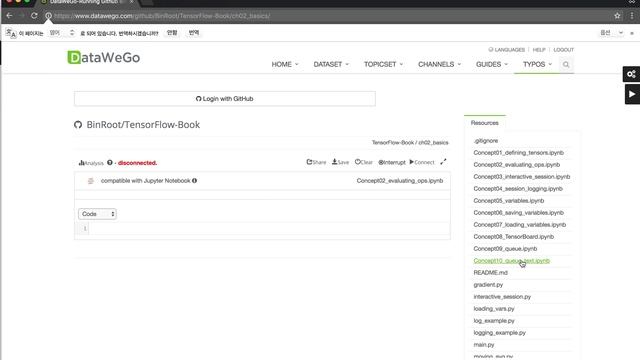Open logging_example.py file

click(x=500, y=333)
